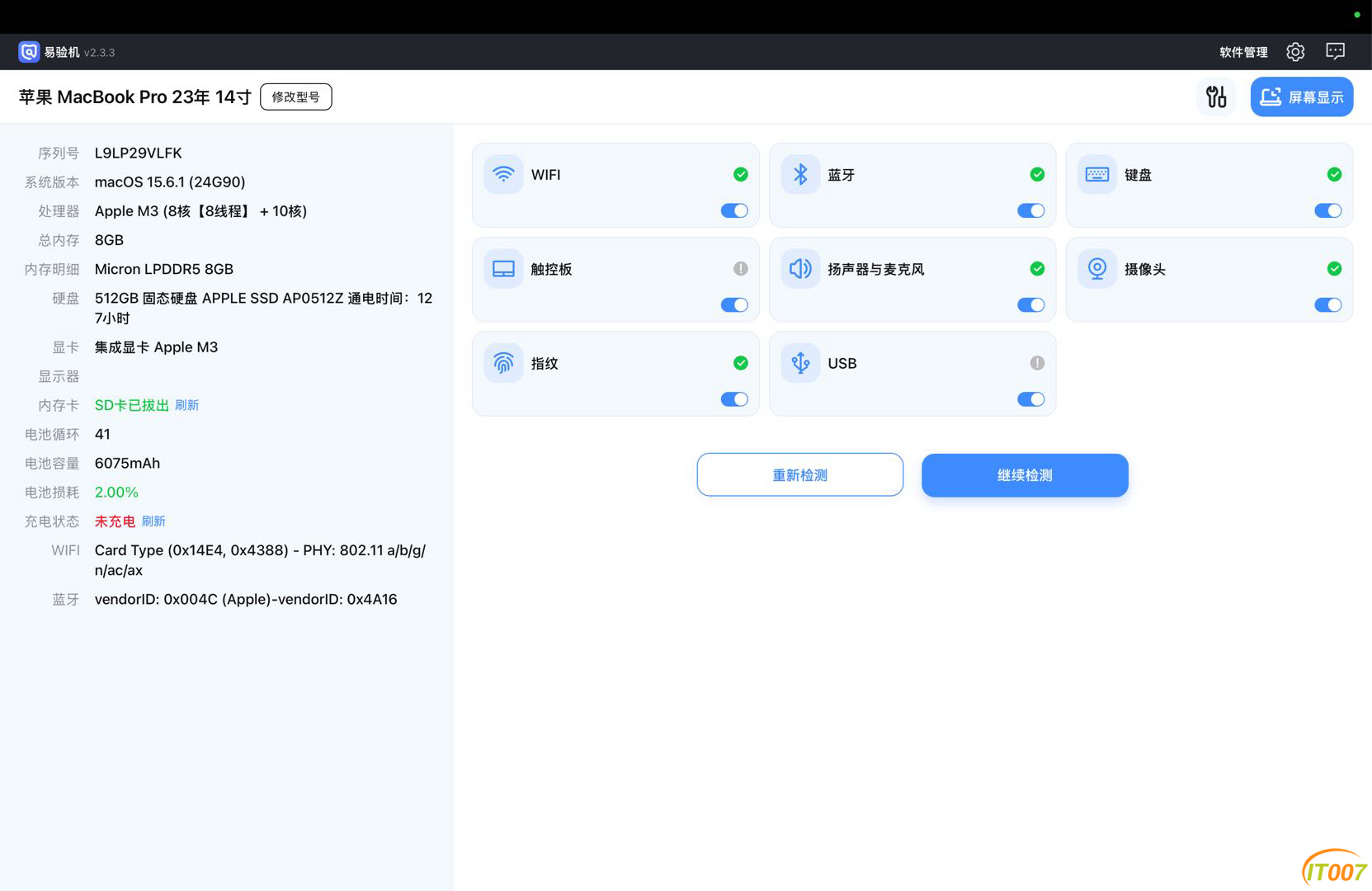The height and width of the screenshot is (891, 1372).
Task: Disable the trackpad (触控板) toggle
Action: coord(734,305)
